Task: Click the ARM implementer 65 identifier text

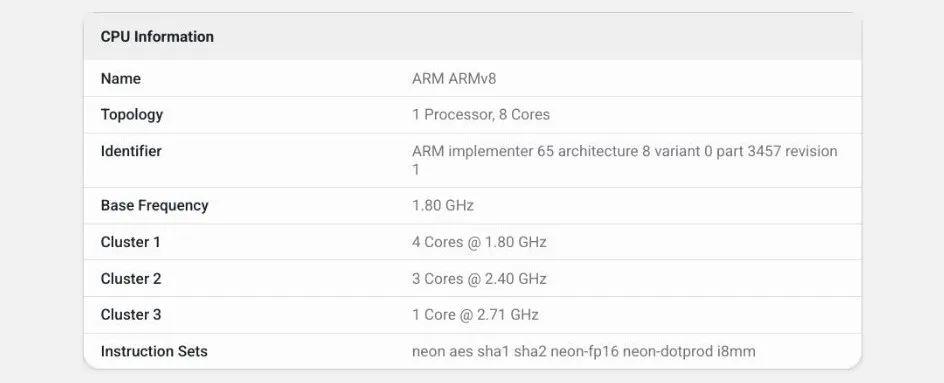Action: click(625, 160)
